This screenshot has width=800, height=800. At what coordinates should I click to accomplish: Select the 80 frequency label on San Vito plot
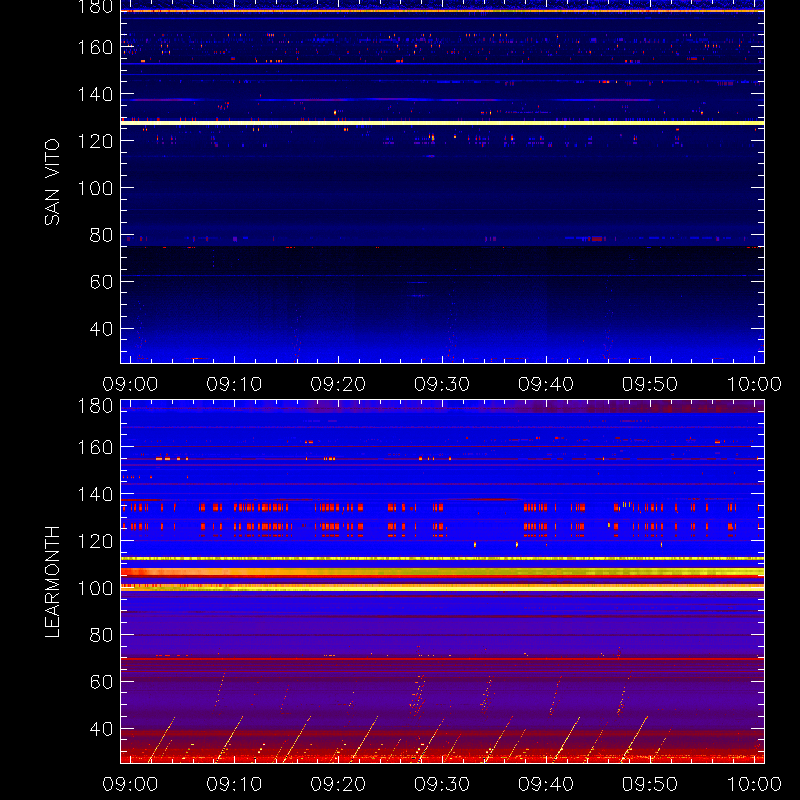pyautogui.click(x=101, y=235)
